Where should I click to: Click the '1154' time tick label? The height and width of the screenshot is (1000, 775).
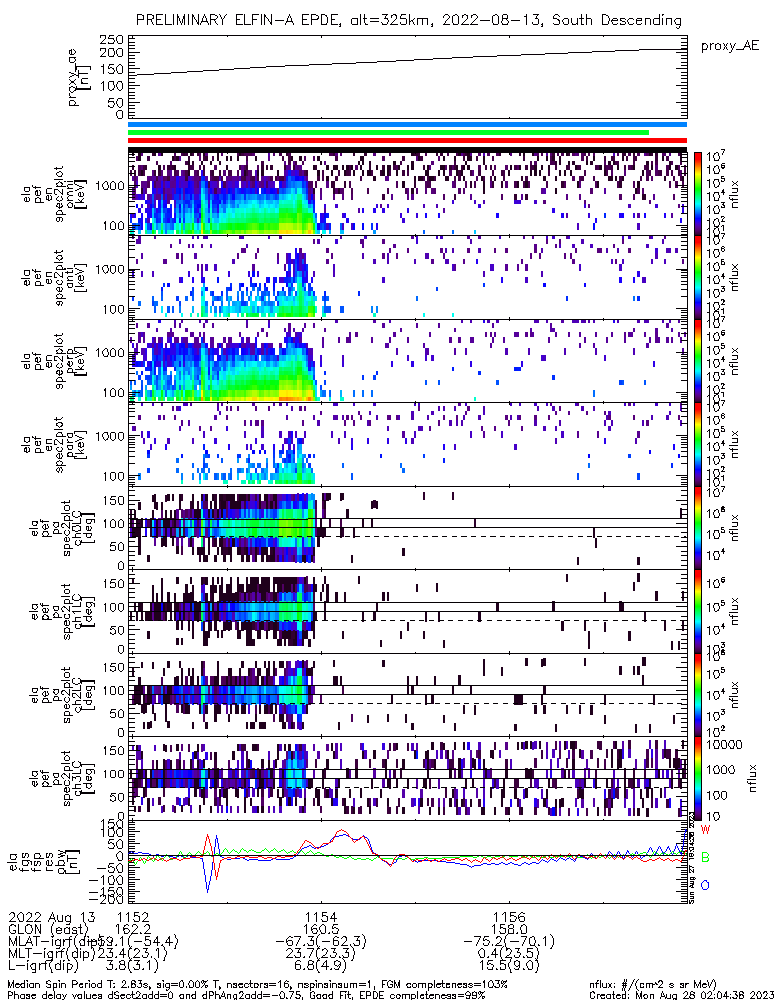tap(320, 916)
